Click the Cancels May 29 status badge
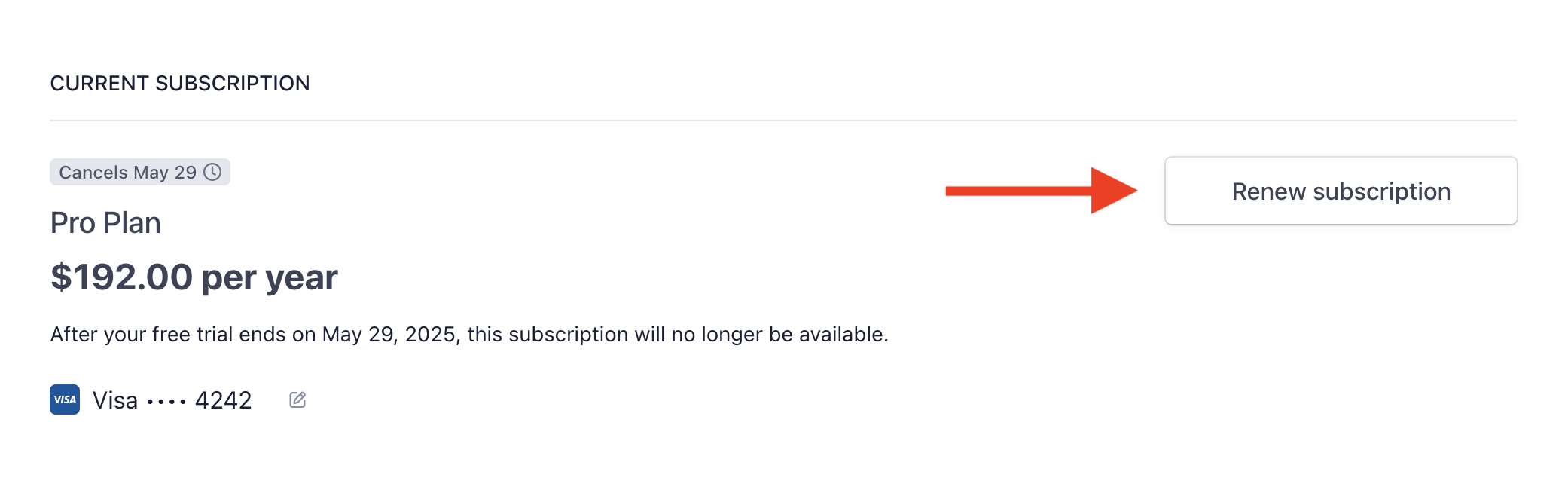Image resolution: width=1568 pixels, height=499 pixels. coord(139,173)
